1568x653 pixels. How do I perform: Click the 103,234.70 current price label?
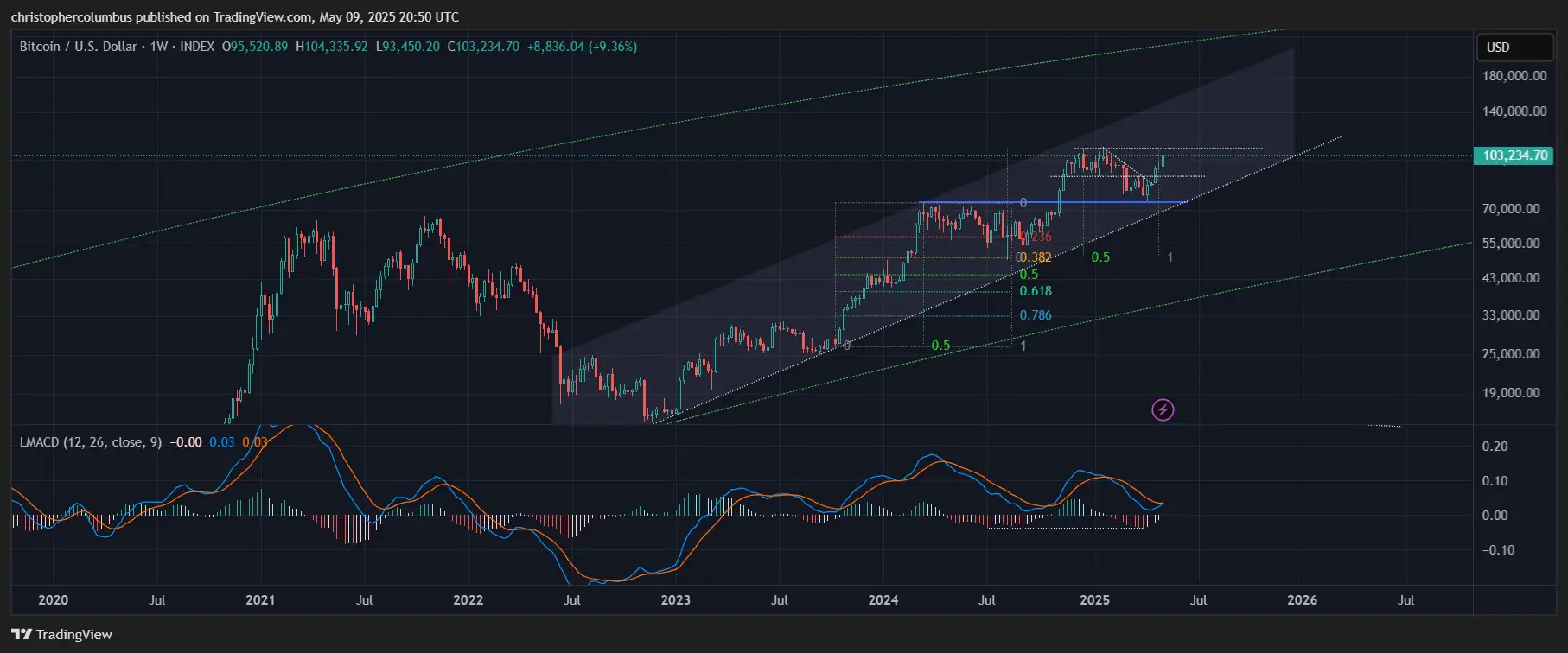pyautogui.click(x=1514, y=155)
